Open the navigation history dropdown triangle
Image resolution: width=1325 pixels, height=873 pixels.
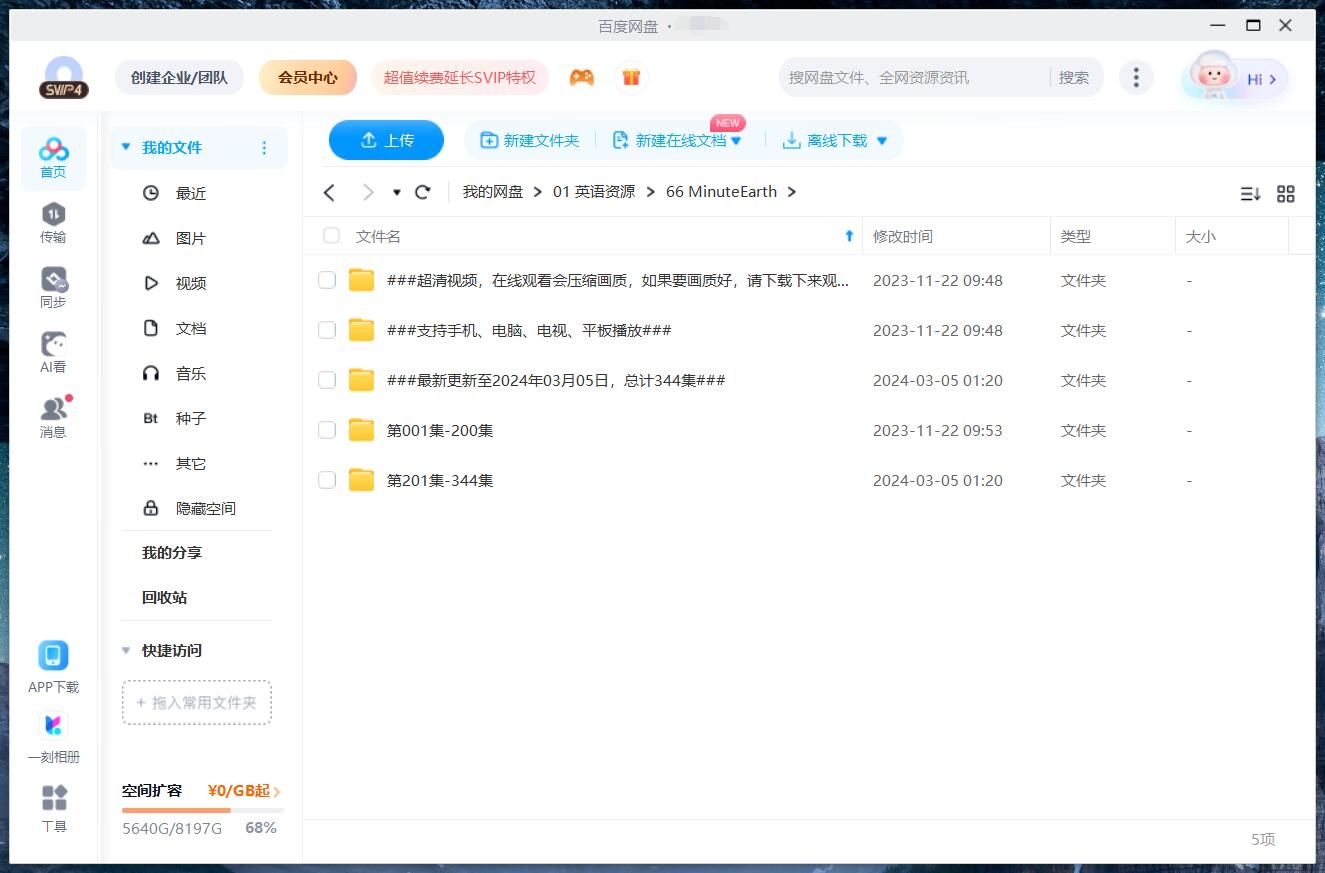click(397, 192)
